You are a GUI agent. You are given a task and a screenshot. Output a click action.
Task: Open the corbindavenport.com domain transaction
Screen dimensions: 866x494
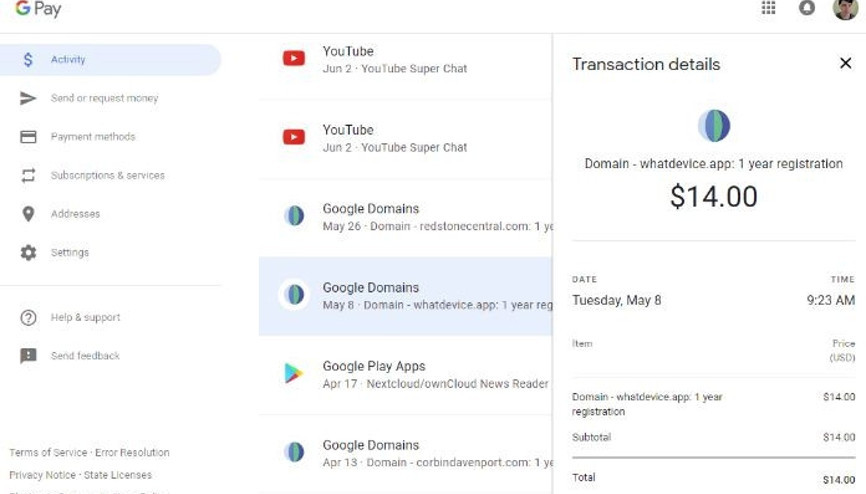click(405, 453)
